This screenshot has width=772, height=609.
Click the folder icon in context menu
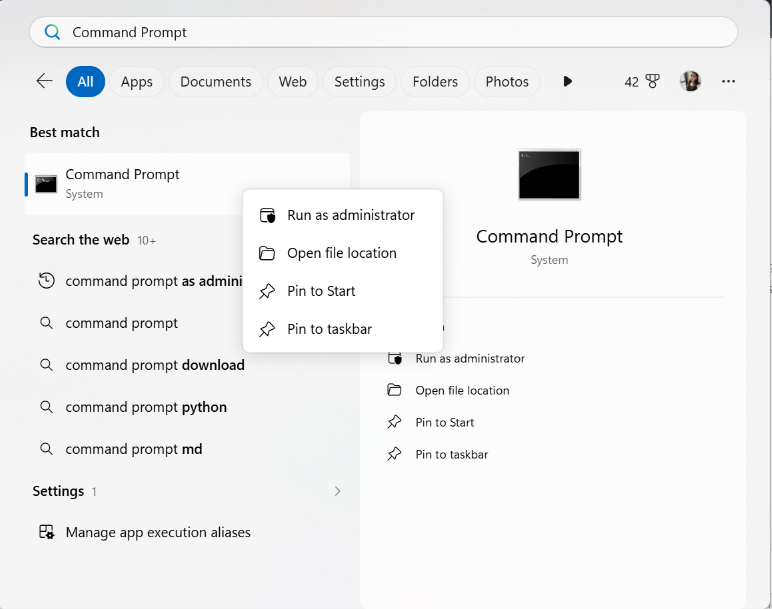tap(267, 253)
